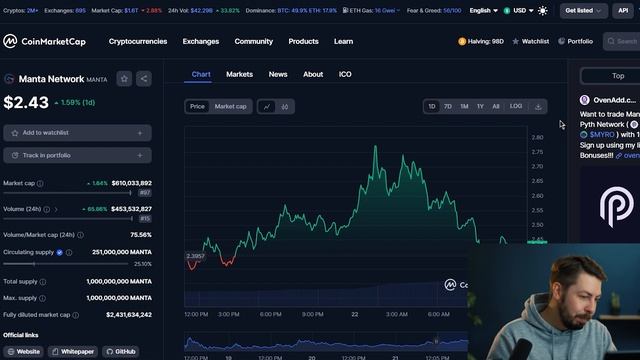The height and width of the screenshot is (360, 640).
Task: Open OvenAdd.c... profile avatar
Action: pyautogui.click(x=584, y=100)
